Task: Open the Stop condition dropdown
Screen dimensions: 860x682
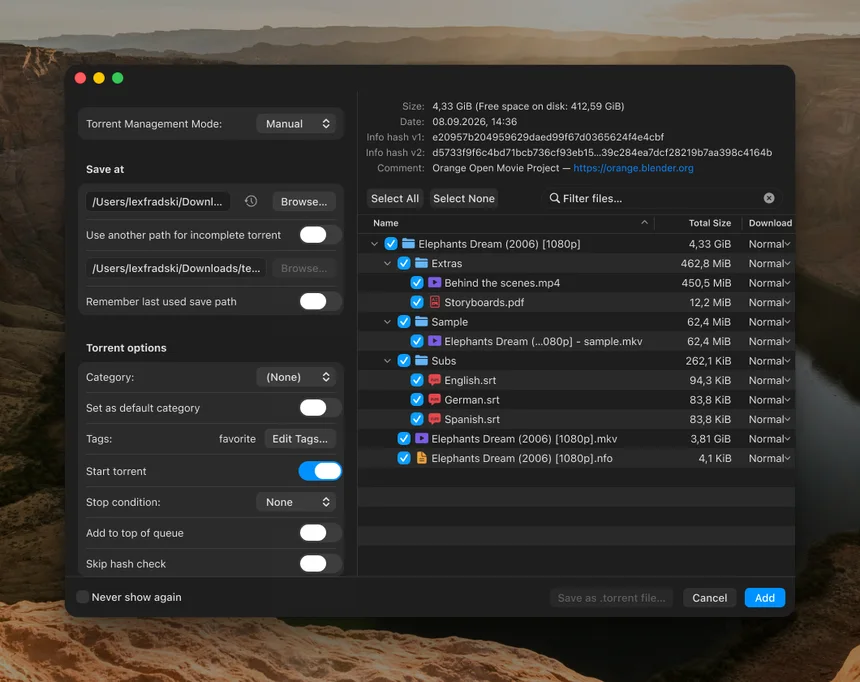Action: [297, 502]
